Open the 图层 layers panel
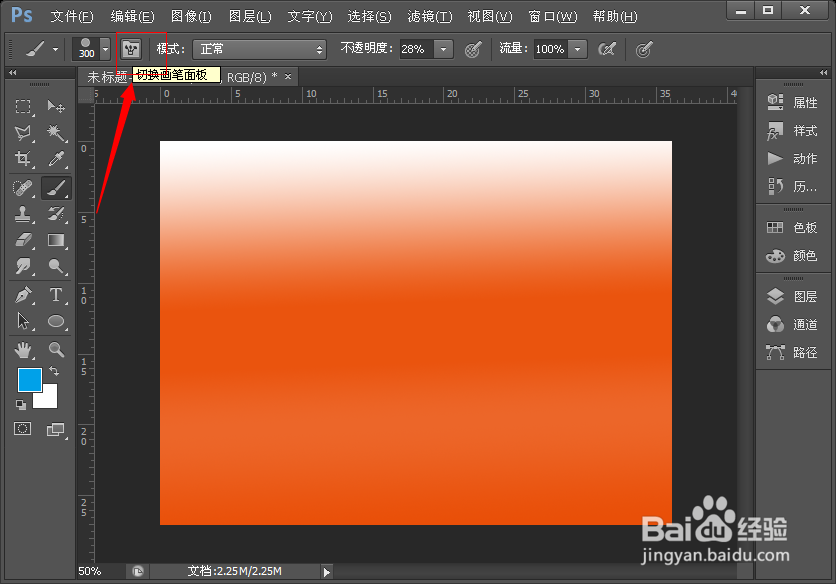 (793, 297)
